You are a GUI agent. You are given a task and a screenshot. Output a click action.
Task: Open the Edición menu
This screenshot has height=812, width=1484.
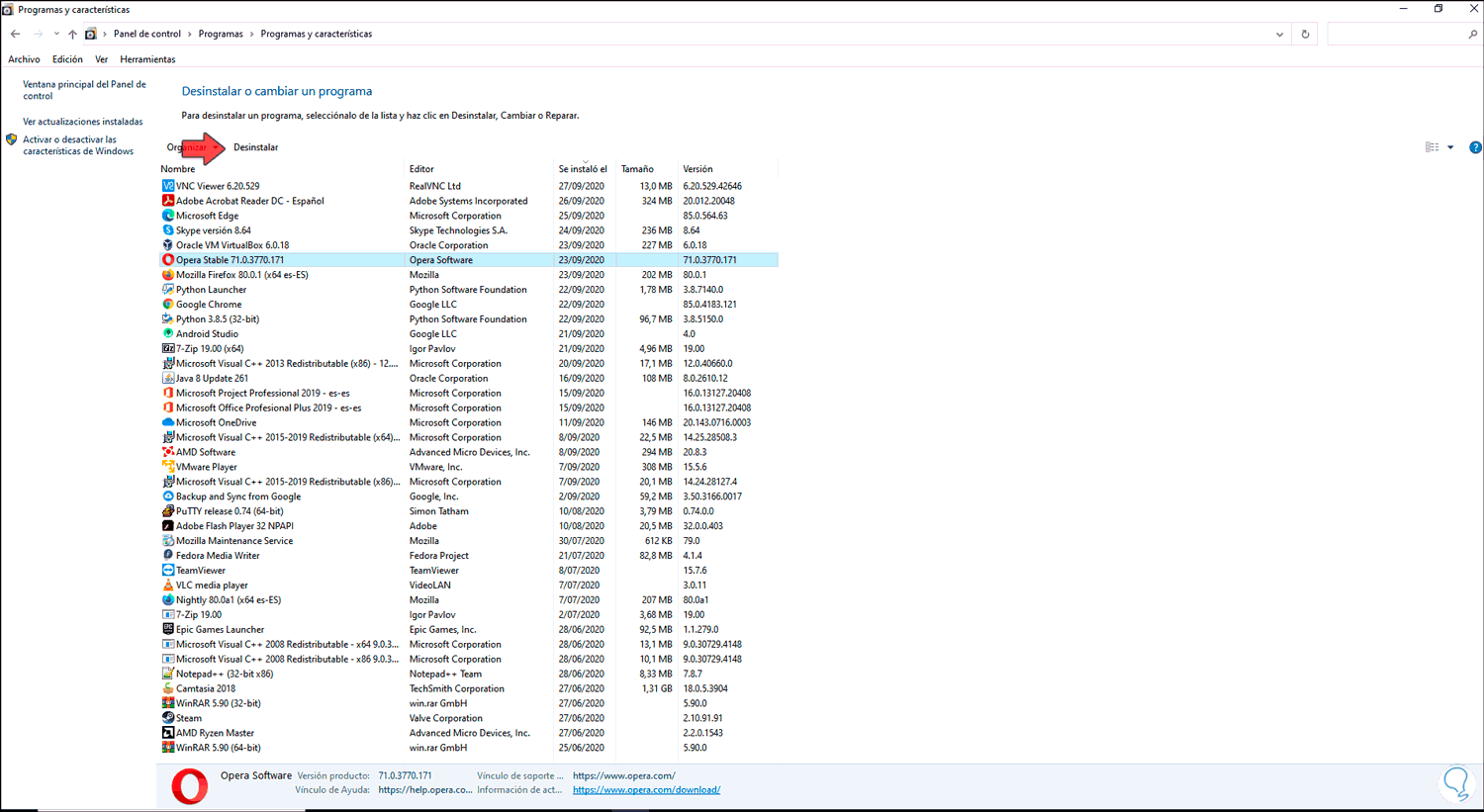click(67, 59)
